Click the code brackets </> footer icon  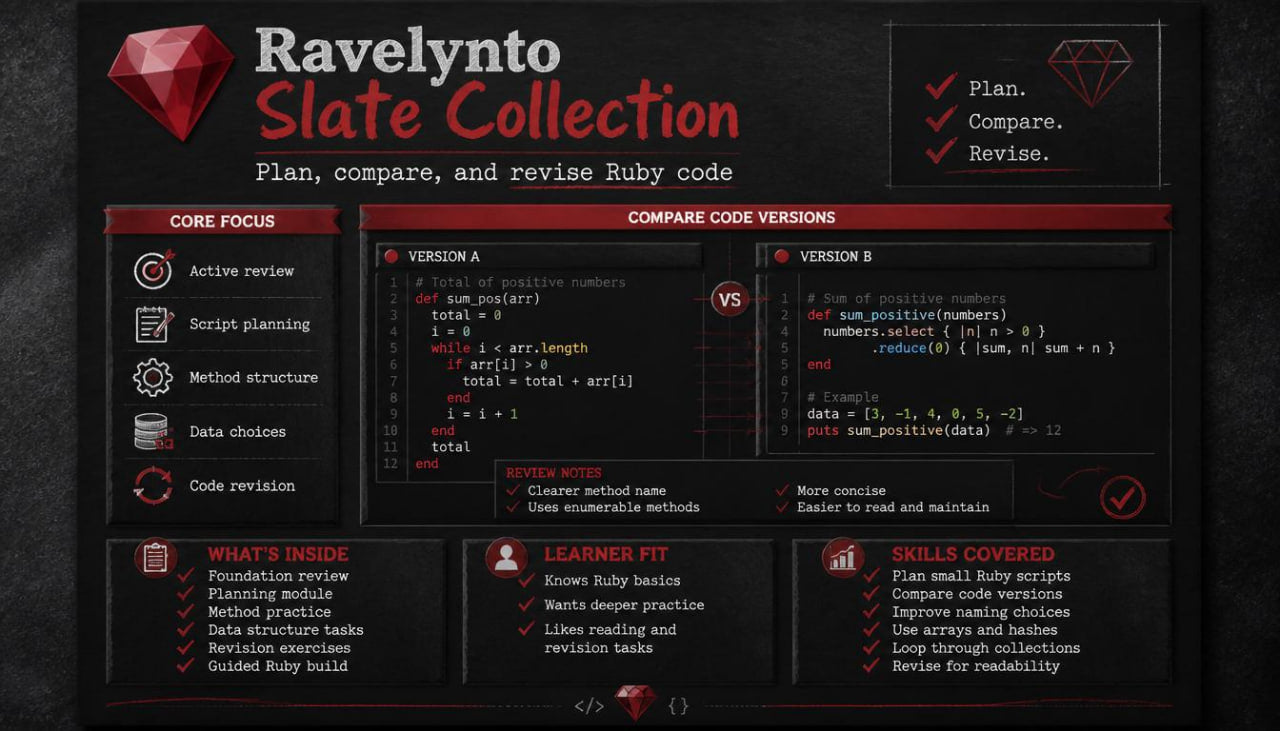[x=589, y=706]
